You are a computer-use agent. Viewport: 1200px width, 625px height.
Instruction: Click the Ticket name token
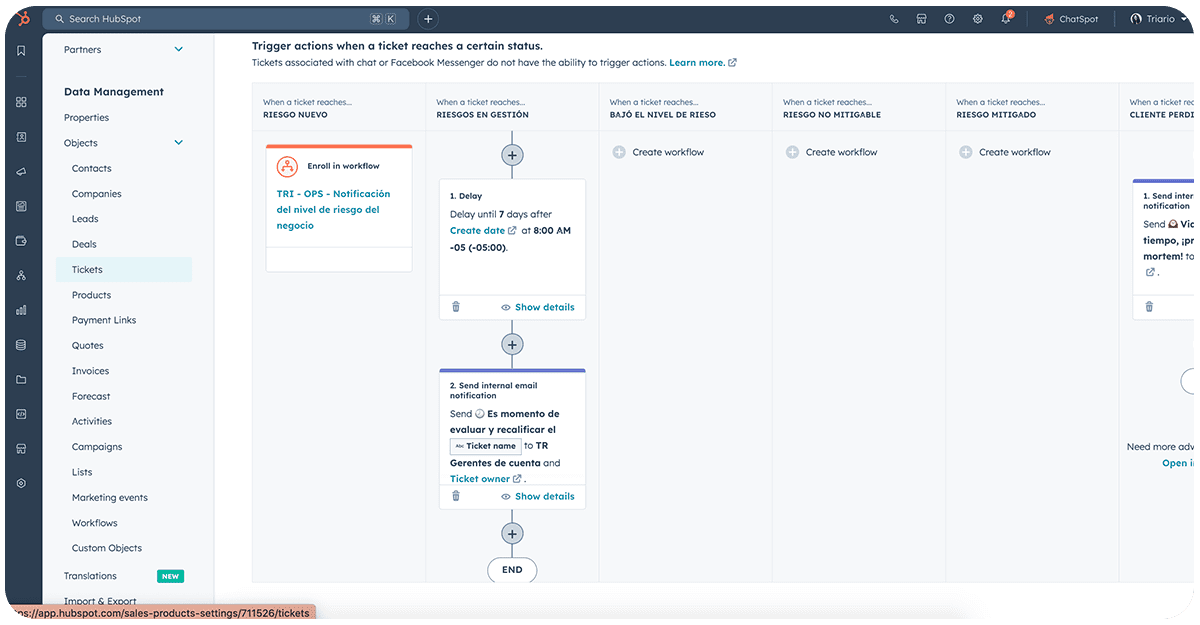coord(485,446)
